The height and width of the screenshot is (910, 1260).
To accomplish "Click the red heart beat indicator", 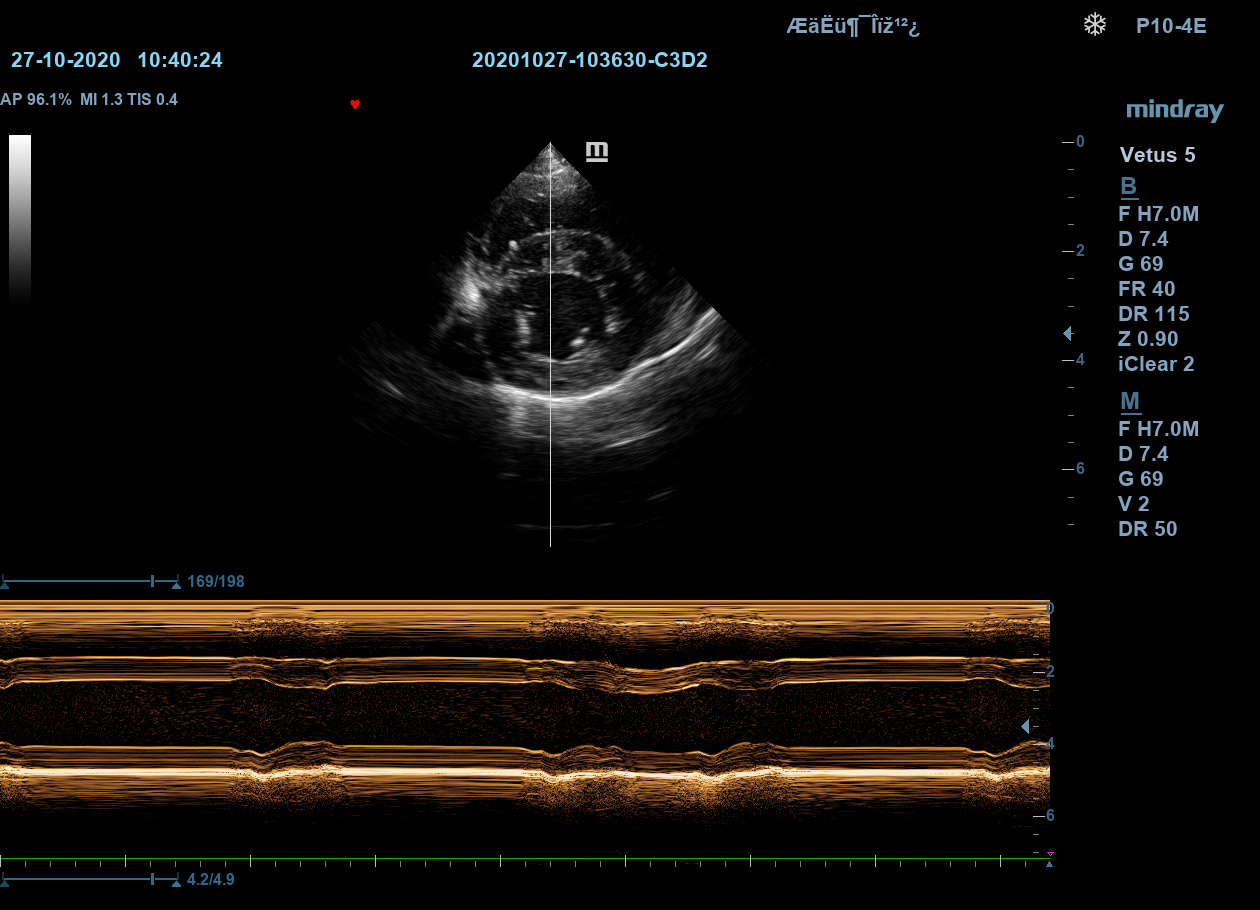I will point(354,104).
